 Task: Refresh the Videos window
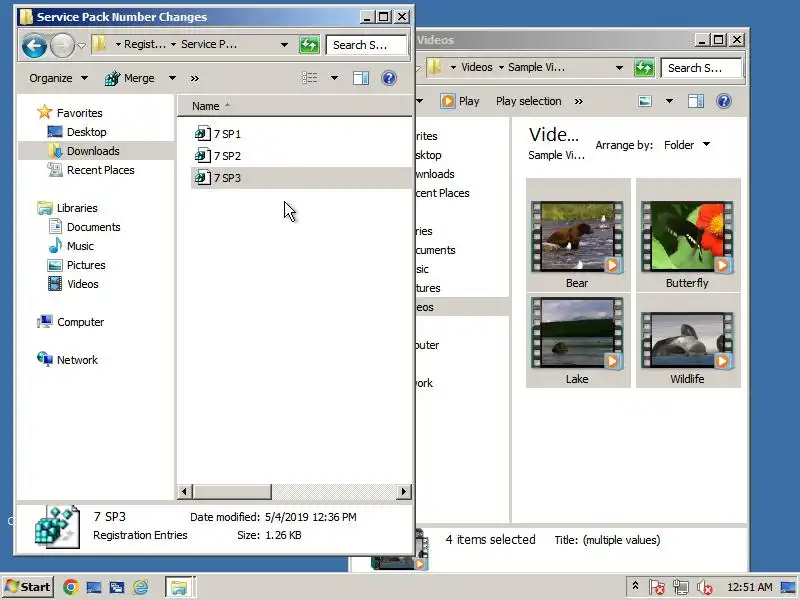(644, 68)
